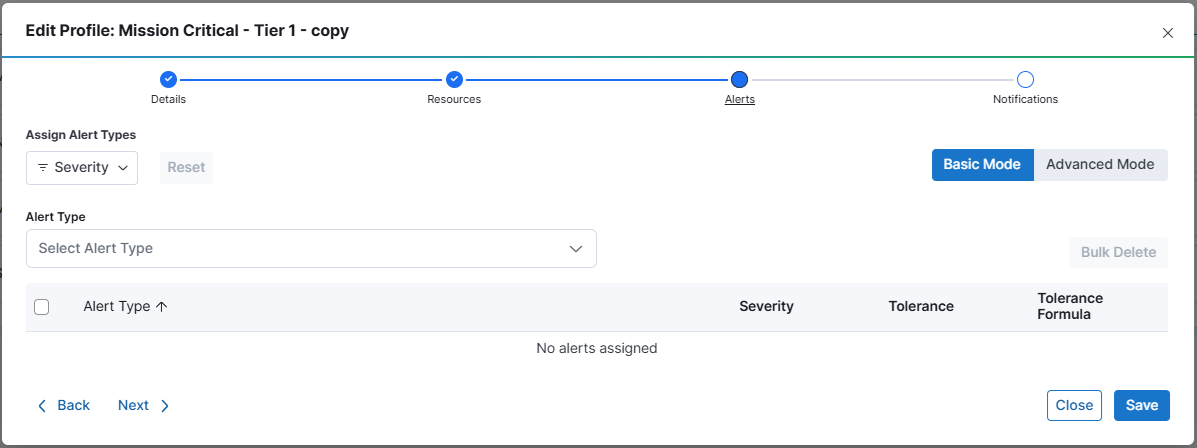Click the Tolerance Formula column header

tap(1070, 306)
